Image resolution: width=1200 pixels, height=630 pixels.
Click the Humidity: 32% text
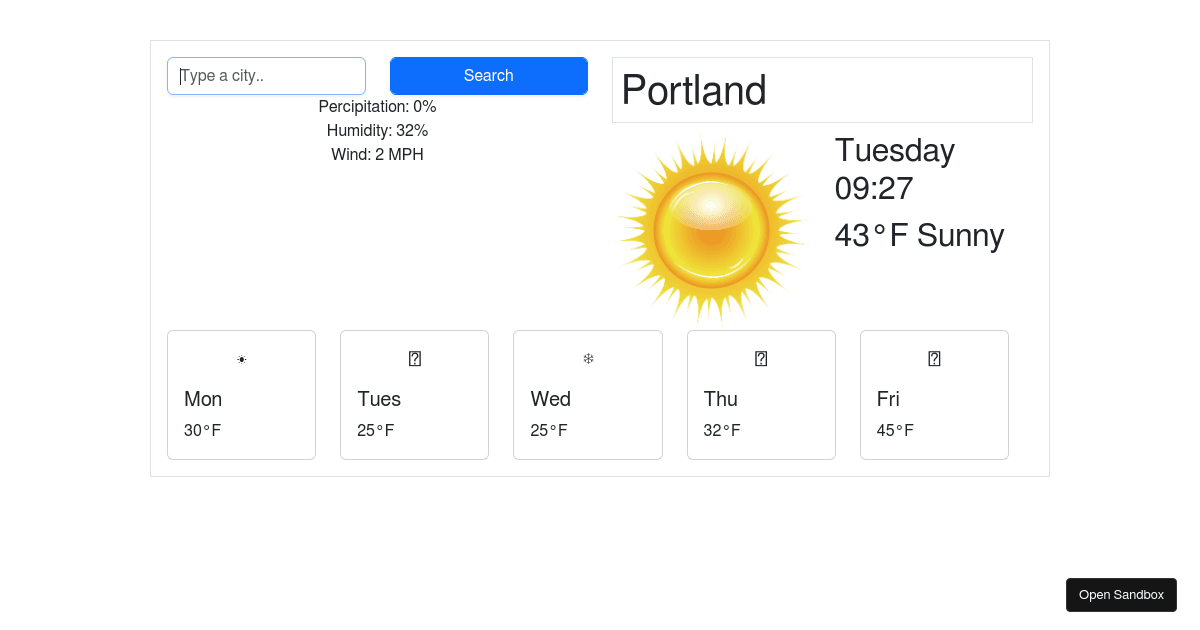377,130
